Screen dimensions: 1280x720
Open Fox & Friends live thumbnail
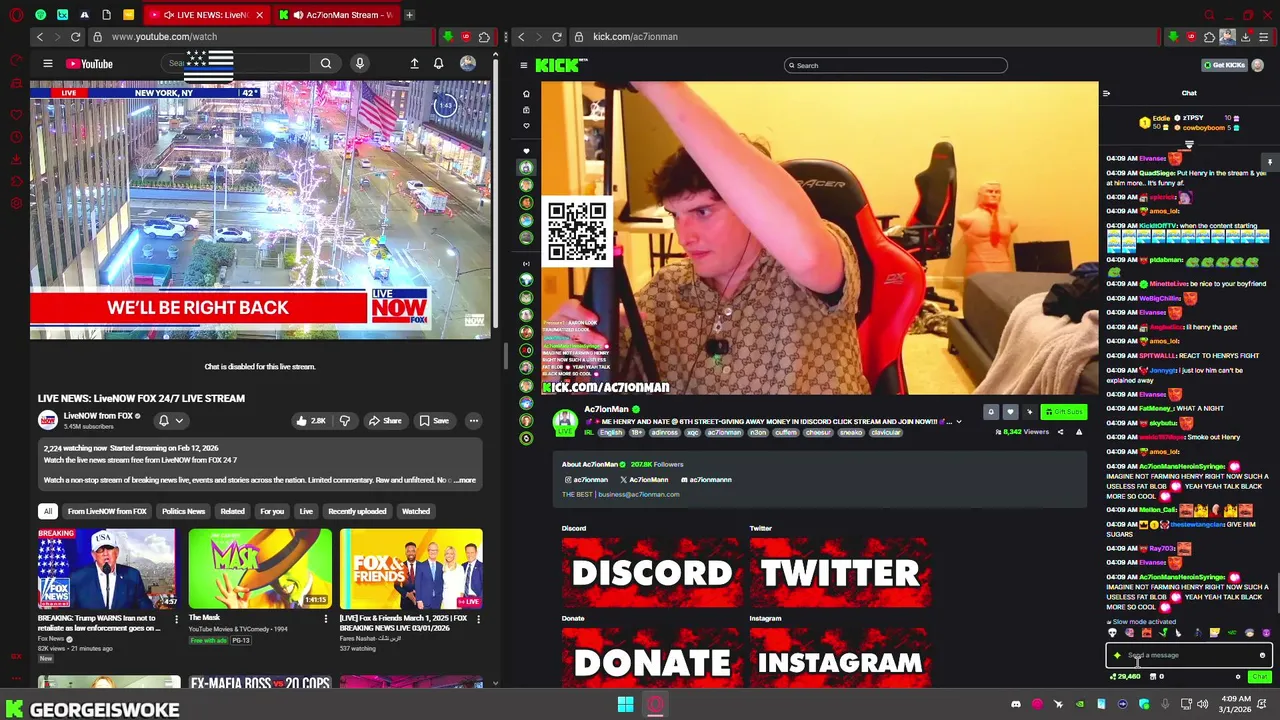point(411,568)
